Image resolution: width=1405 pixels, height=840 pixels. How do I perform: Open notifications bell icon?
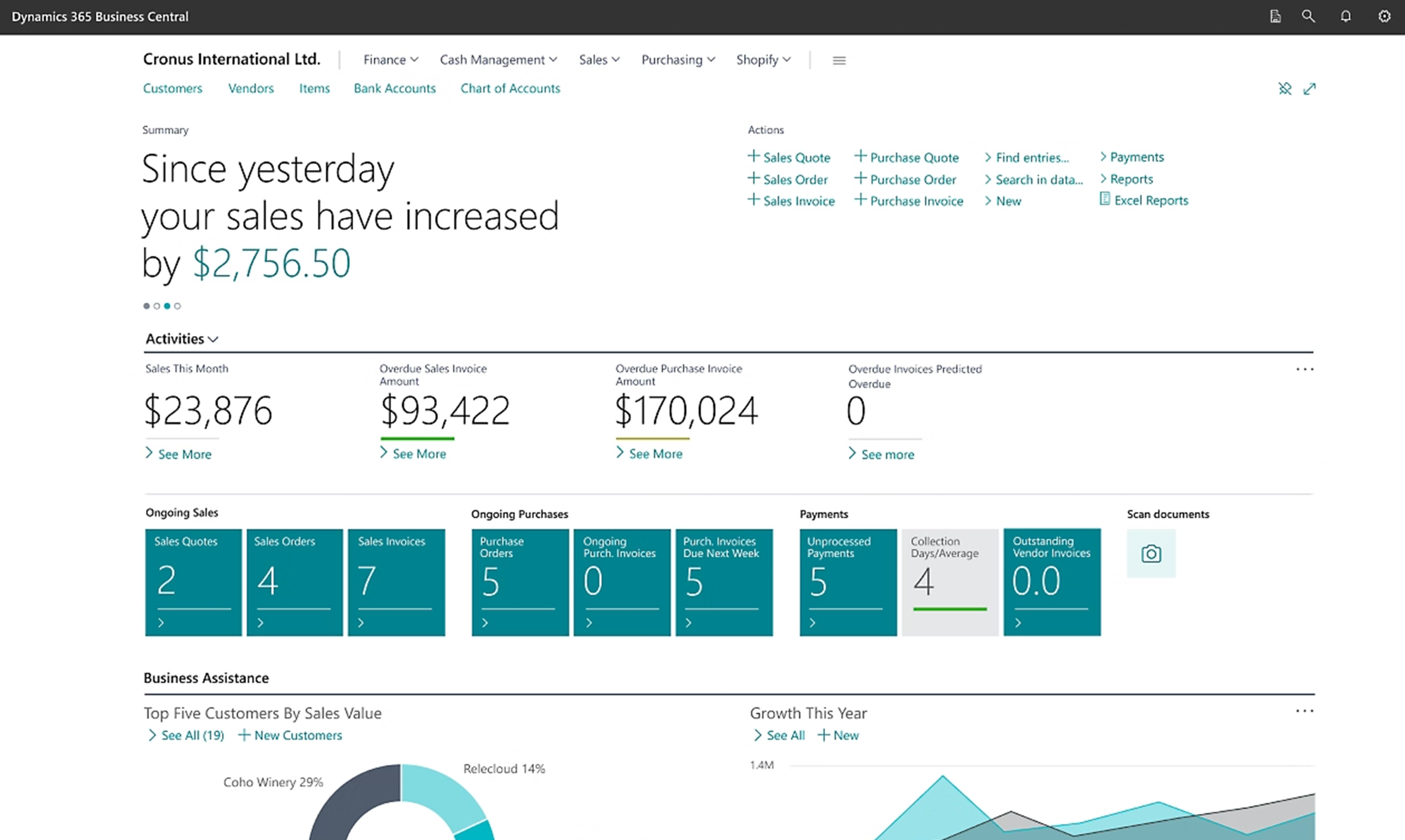1345,17
